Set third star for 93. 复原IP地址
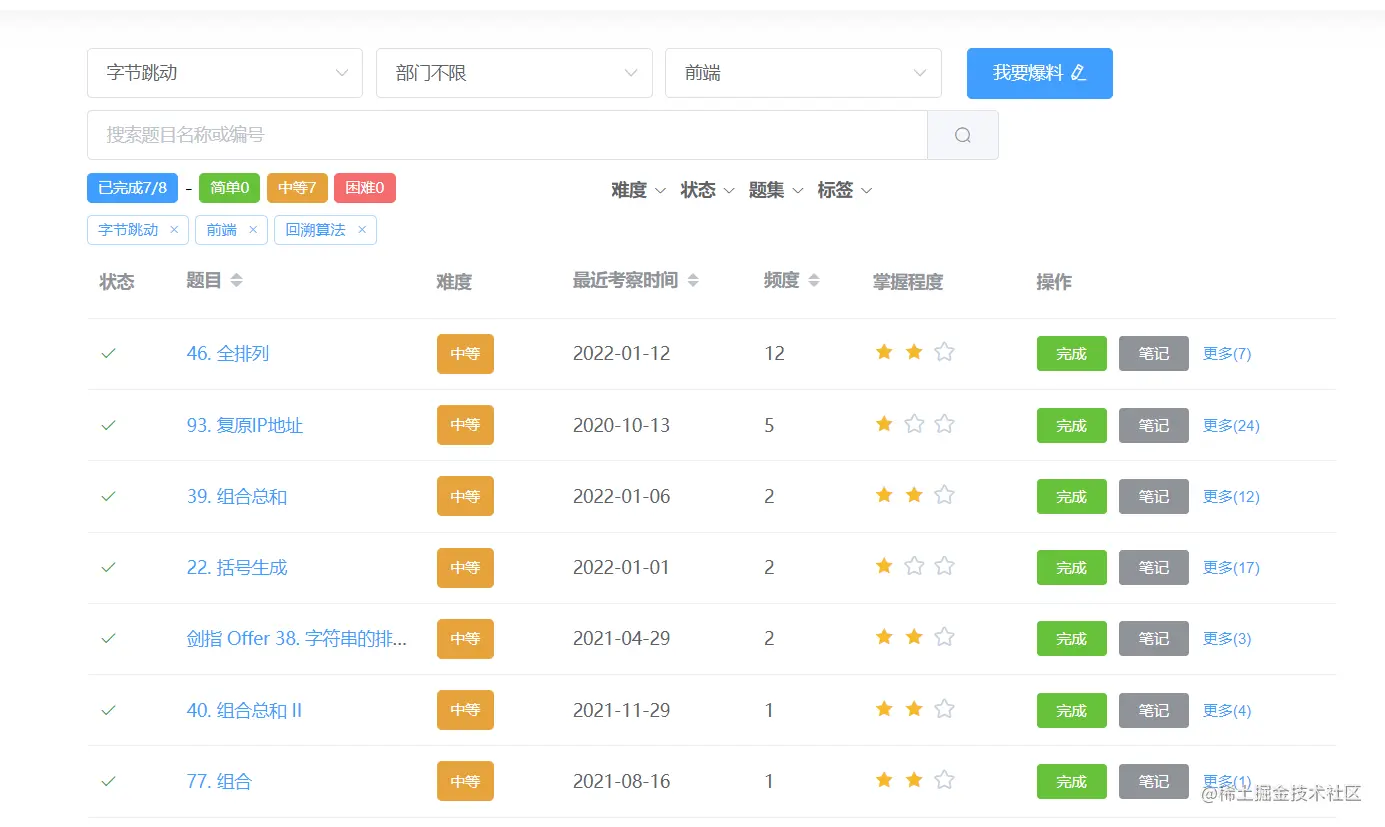Image resolution: width=1385 pixels, height=827 pixels. coord(944,424)
